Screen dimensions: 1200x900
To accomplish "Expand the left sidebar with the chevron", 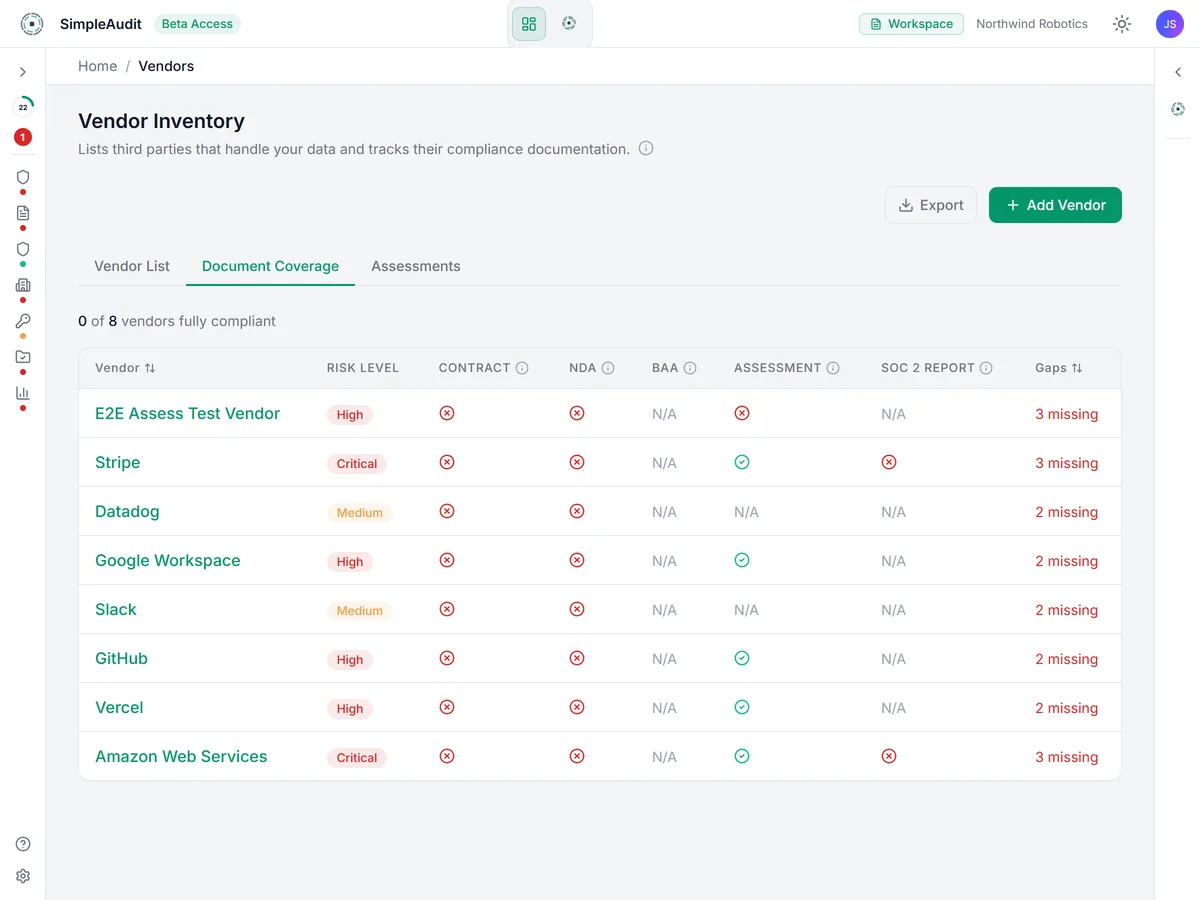I will 23,72.
